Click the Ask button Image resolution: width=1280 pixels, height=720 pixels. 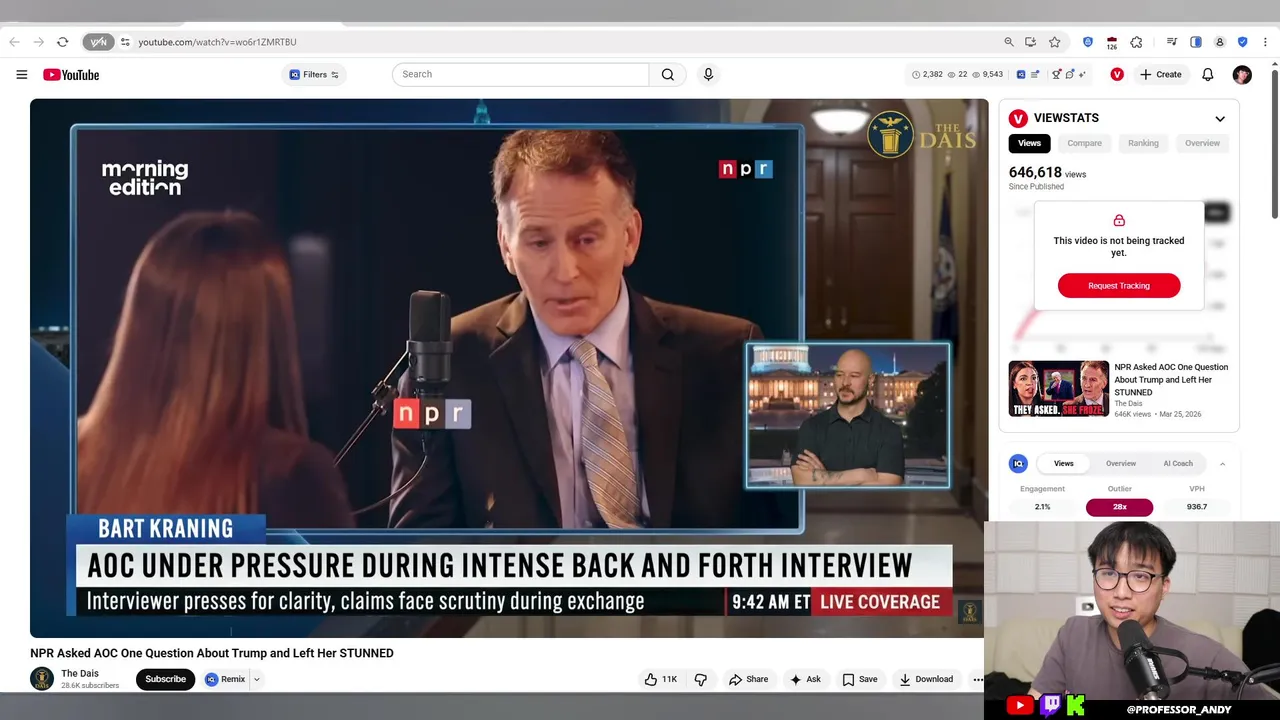805,679
